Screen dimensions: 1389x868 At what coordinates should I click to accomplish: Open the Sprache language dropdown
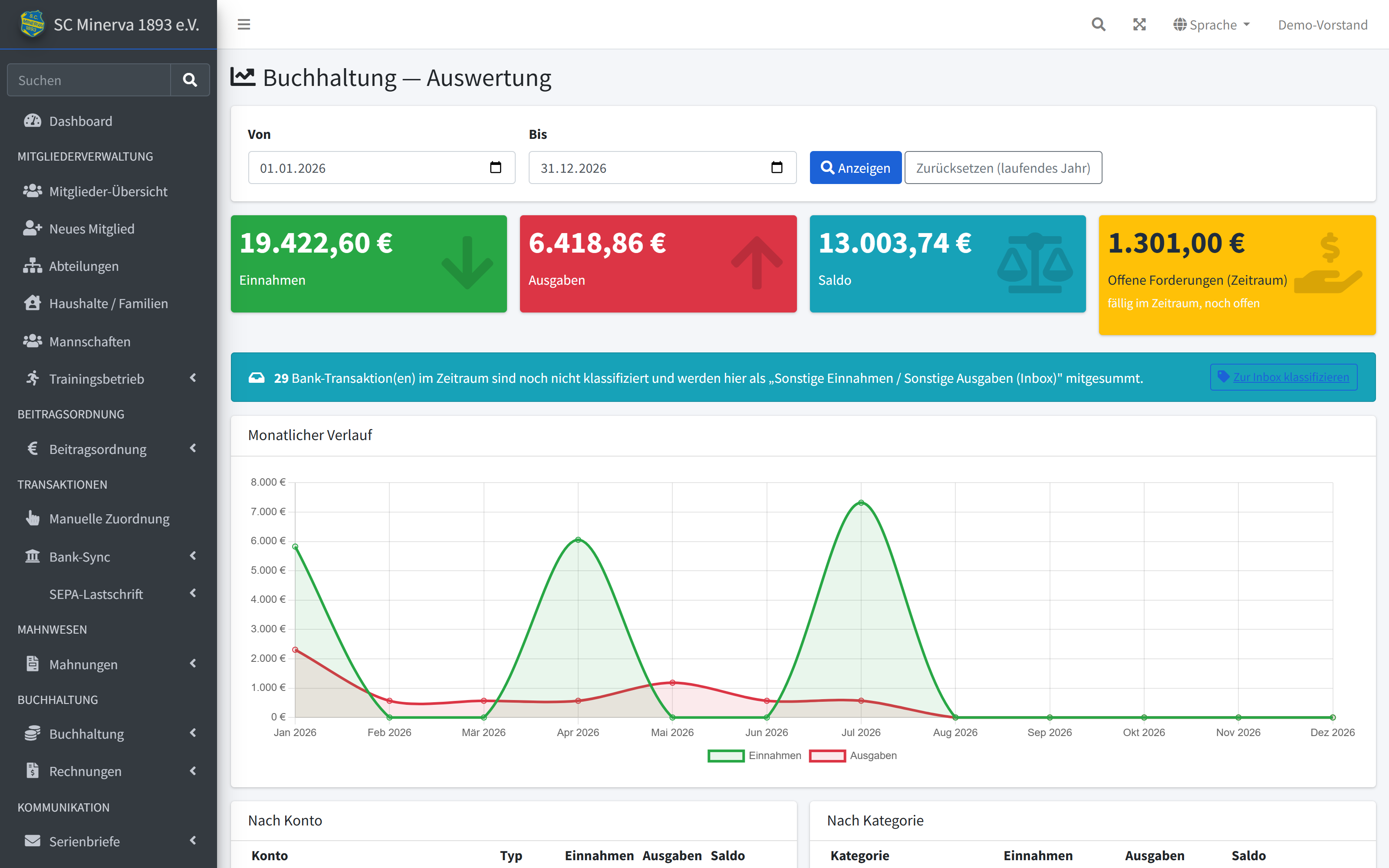pyautogui.click(x=1211, y=25)
